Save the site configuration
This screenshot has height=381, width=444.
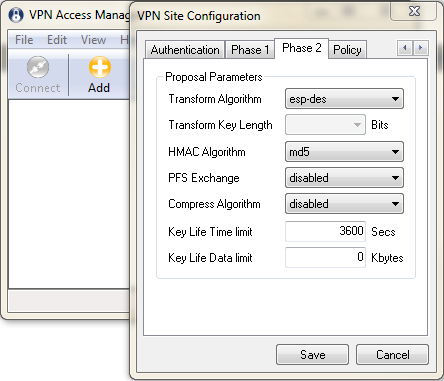pyautogui.click(x=312, y=355)
